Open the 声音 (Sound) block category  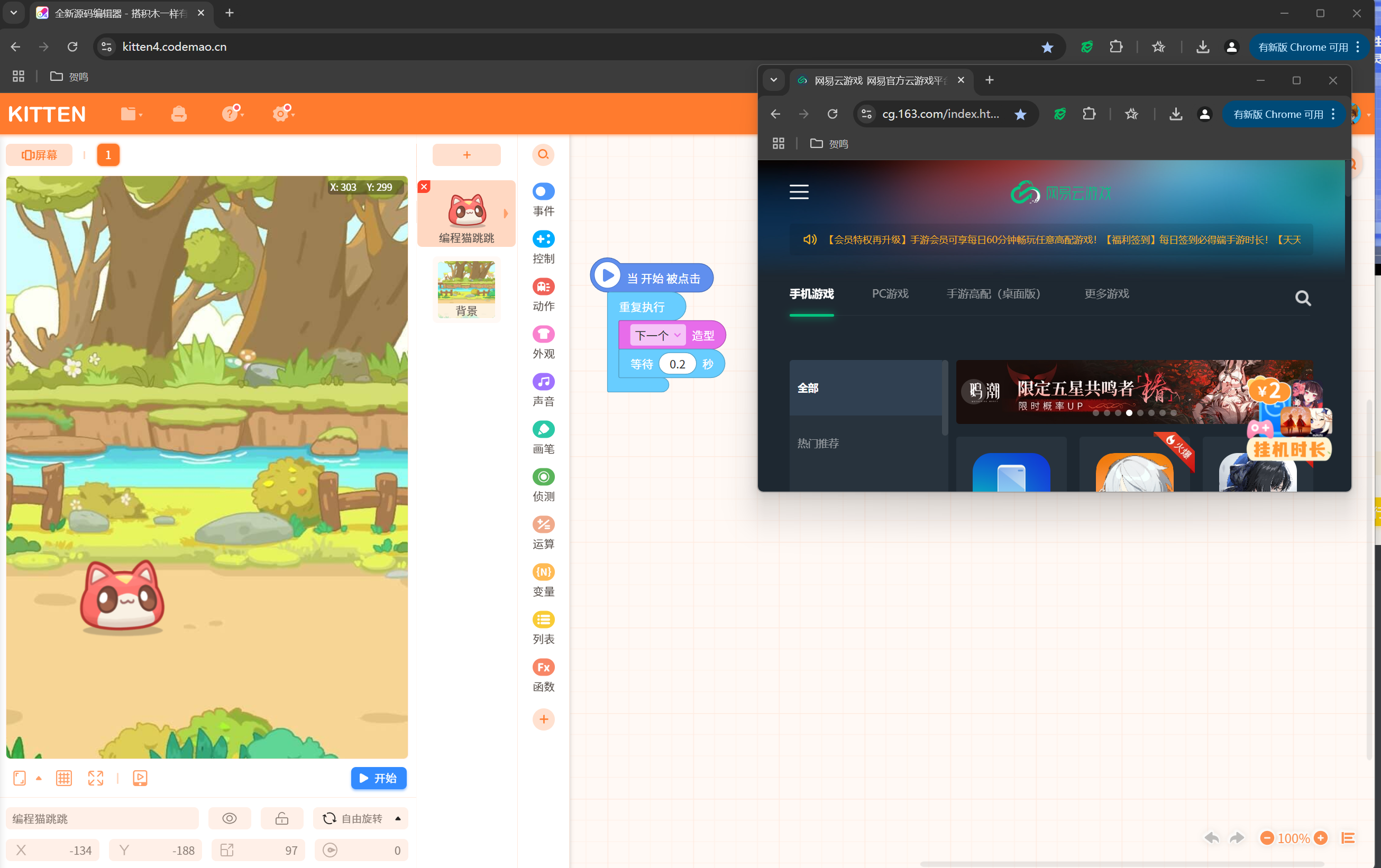[543, 390]
